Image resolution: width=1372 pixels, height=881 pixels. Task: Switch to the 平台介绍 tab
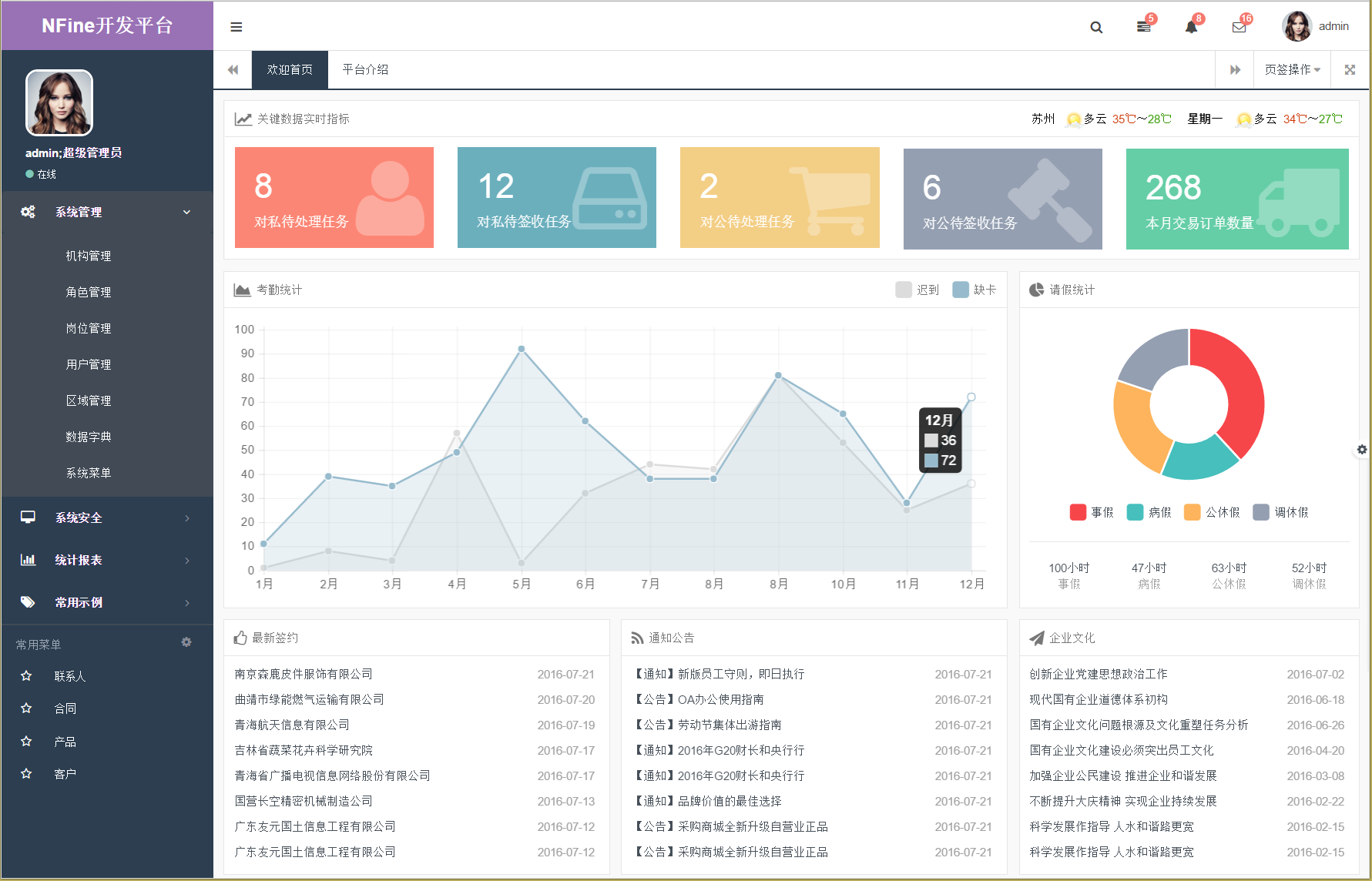coord(365,69)
